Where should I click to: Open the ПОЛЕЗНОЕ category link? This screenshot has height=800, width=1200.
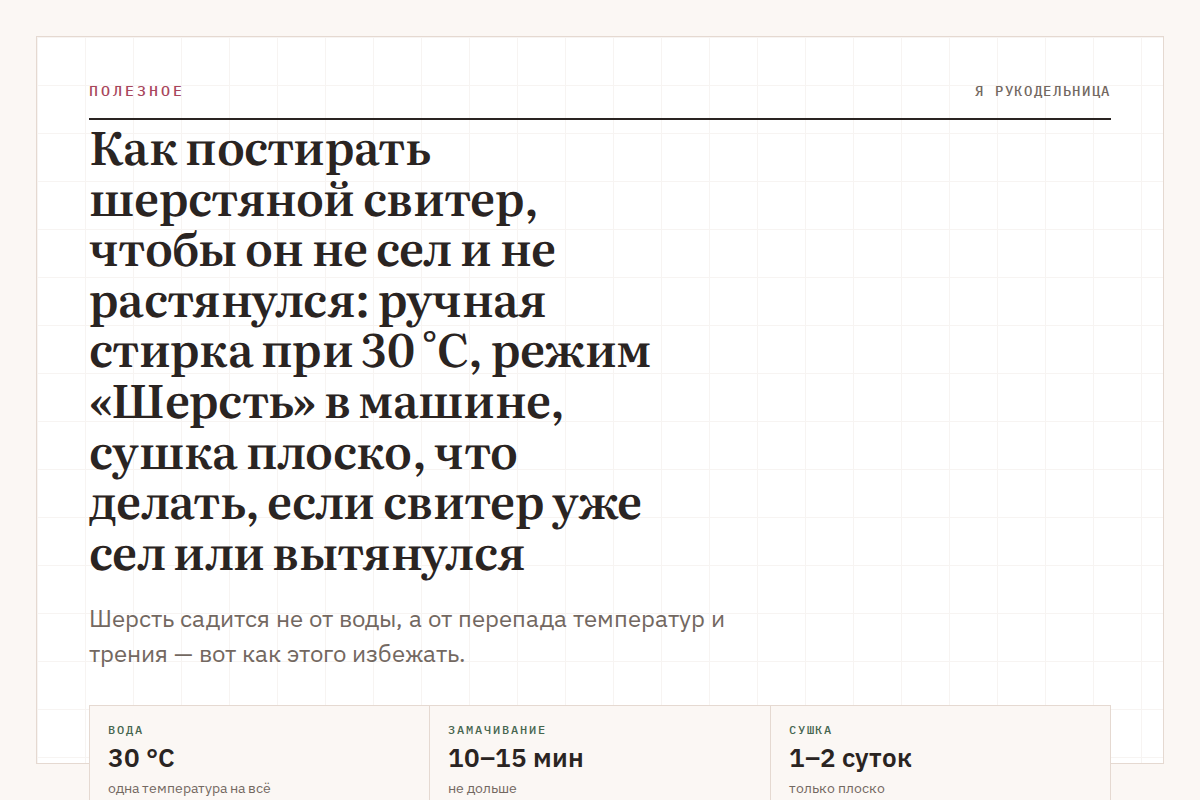point(136,91)
